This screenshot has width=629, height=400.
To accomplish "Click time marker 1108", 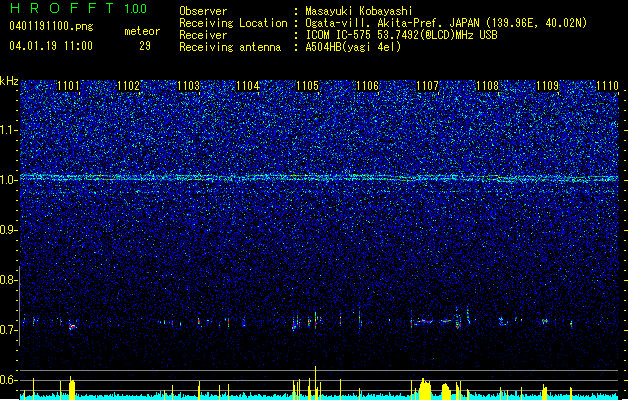I will [x=487, y=86].
